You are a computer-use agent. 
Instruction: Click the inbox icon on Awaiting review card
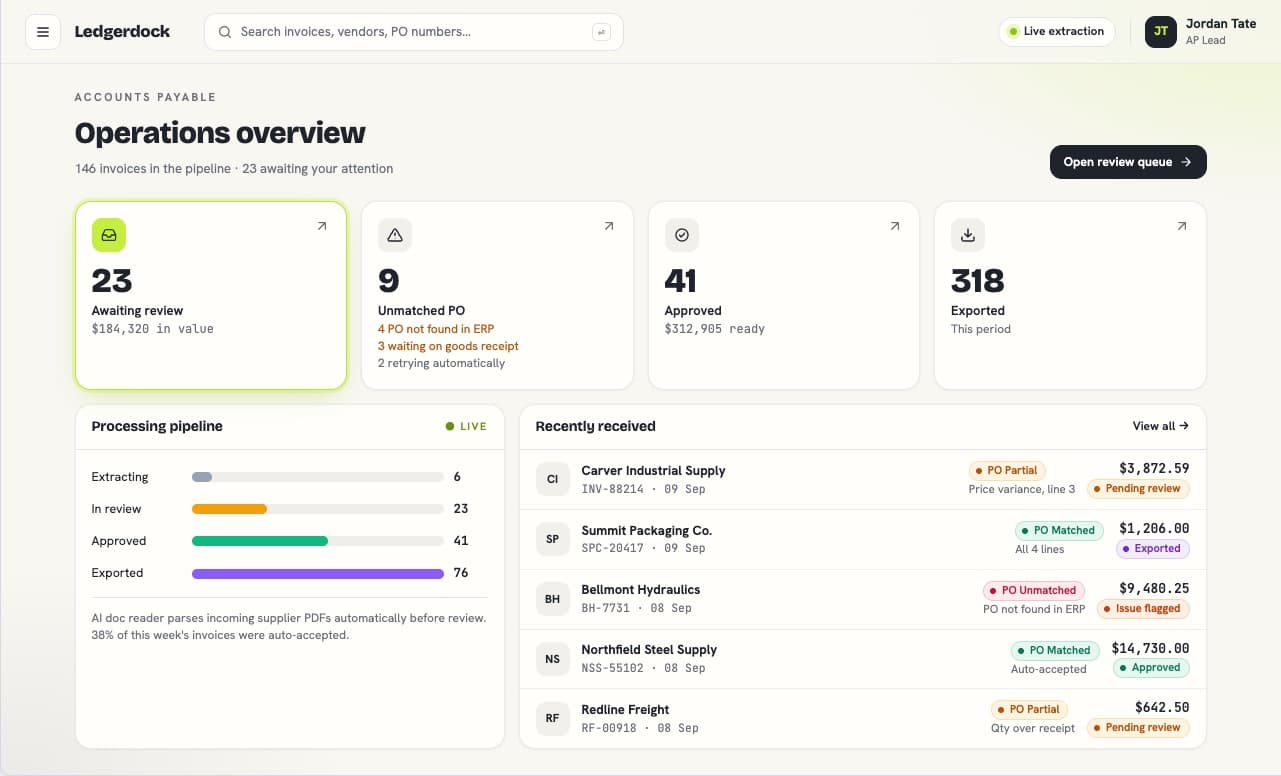tap(109, 235)
